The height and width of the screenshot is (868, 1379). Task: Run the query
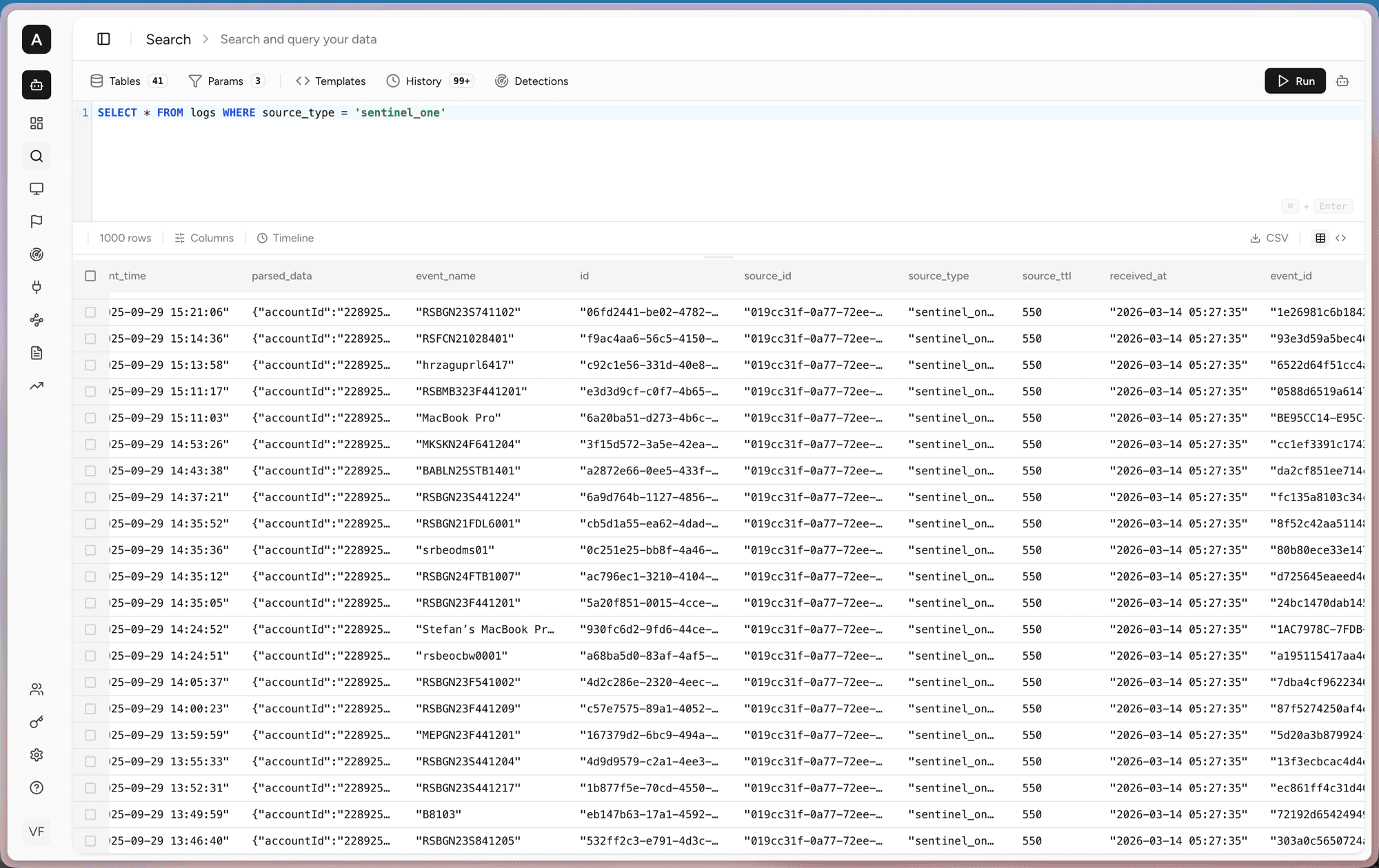coord(1295,81)
